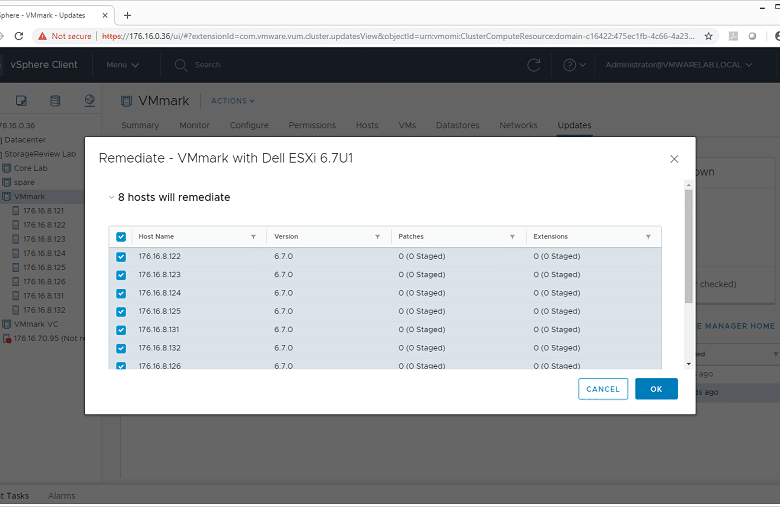Screen dimensions: 780x507
Task: Click the dialog scrollbar down arrow
Action: 689,364
